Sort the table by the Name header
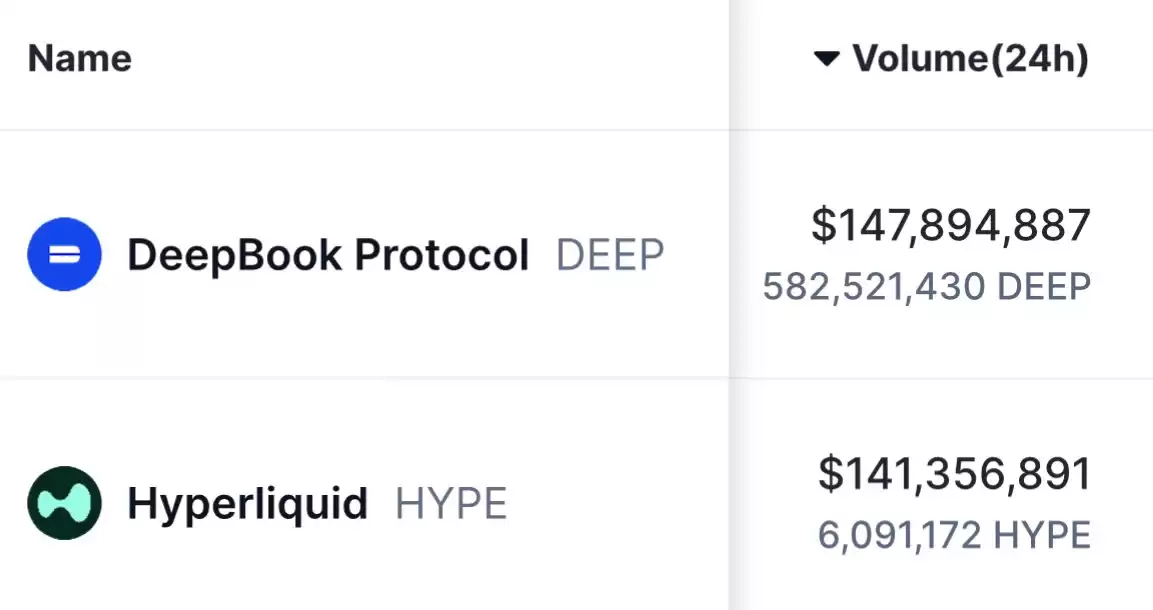 point(79,58)
